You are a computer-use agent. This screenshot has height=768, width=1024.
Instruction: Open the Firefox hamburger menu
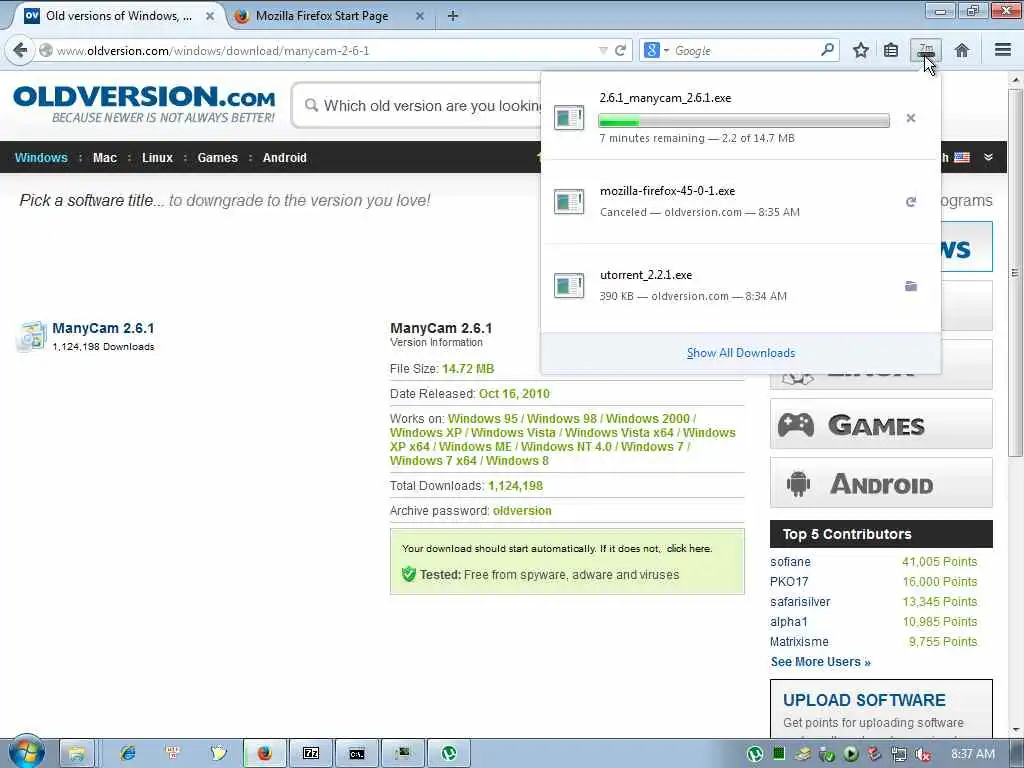click(1003, 50)
